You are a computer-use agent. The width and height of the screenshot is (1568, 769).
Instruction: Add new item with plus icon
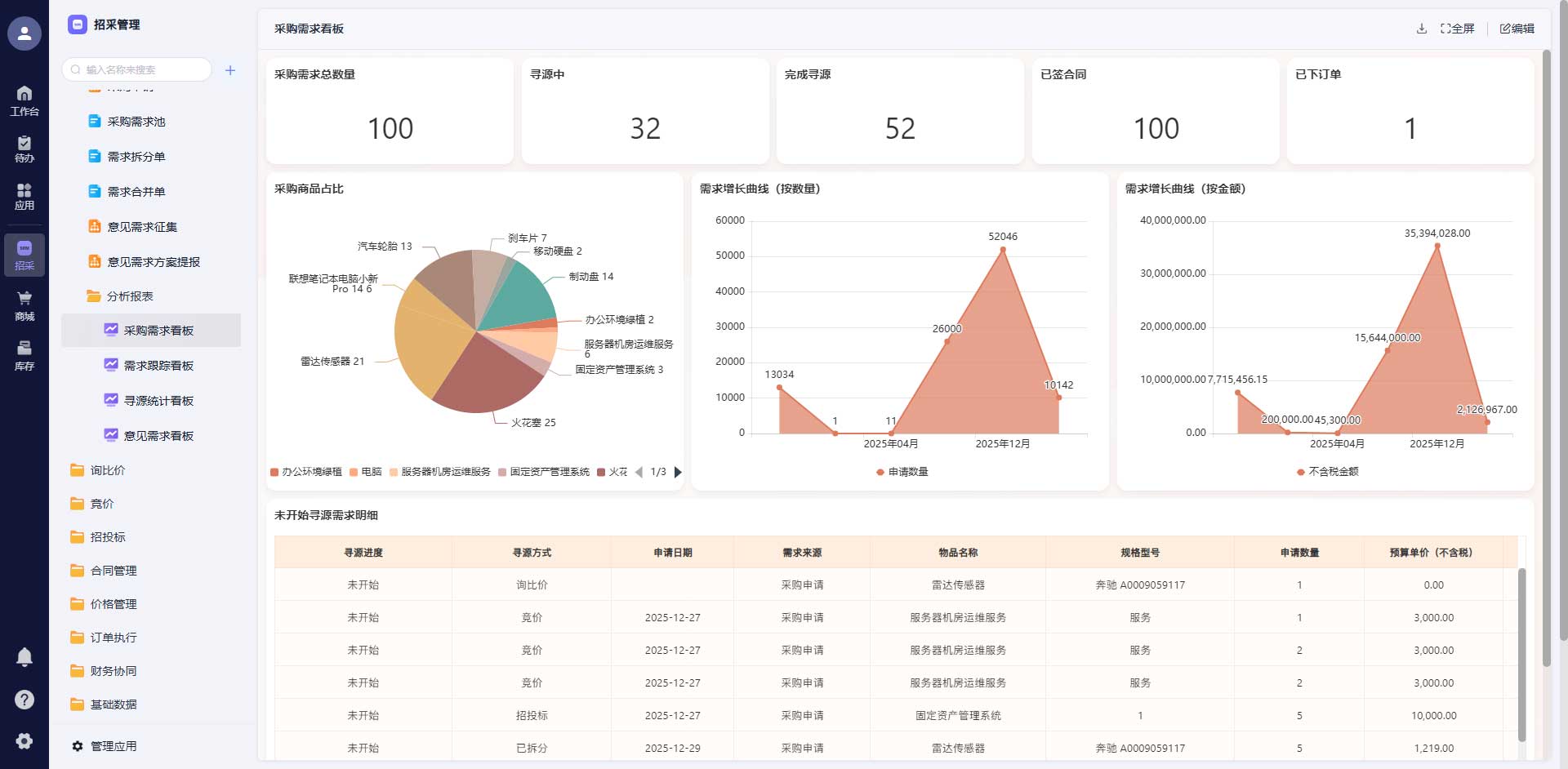point(230,70)
